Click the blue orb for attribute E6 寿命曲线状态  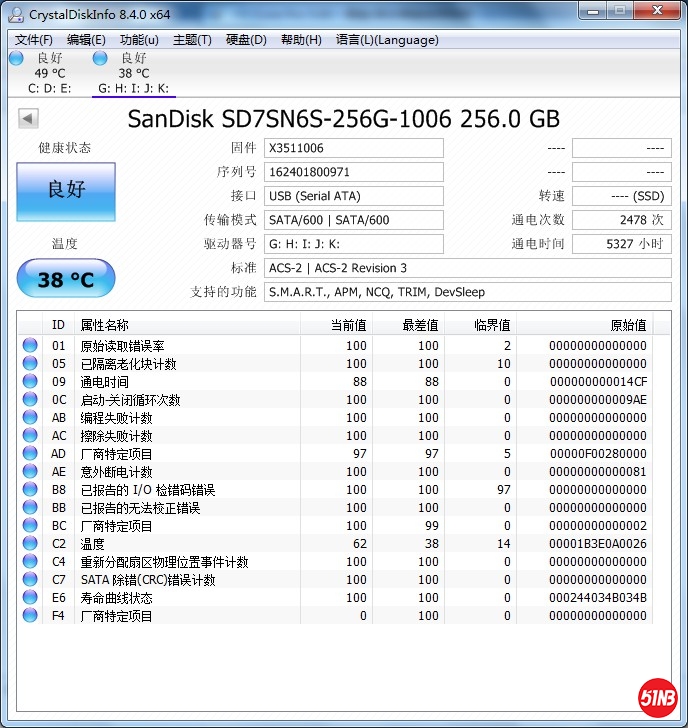coord(30,598)
